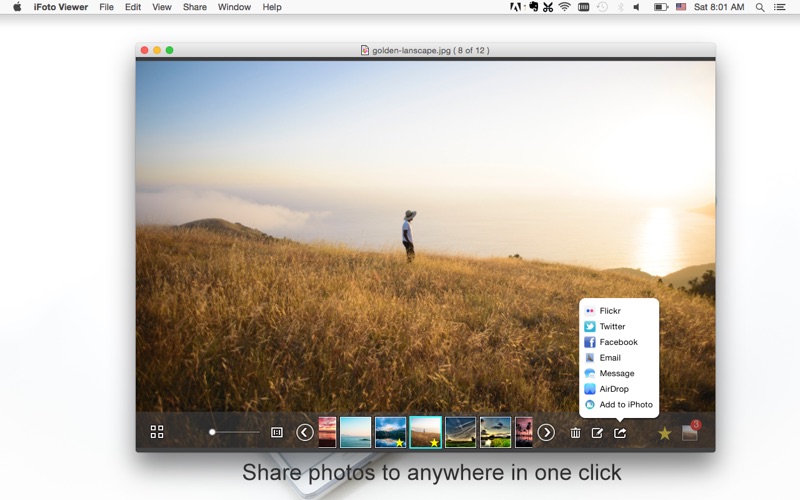
Task: Click the main golden landscape photo
Action: click(426, 236)
